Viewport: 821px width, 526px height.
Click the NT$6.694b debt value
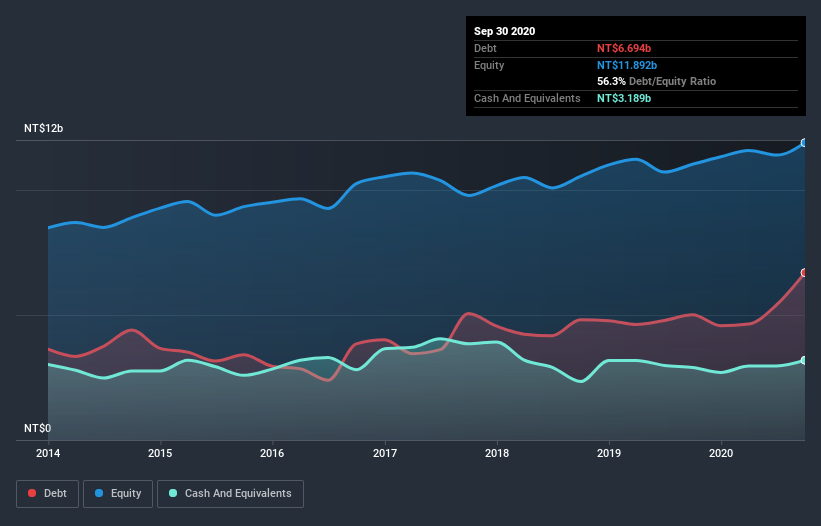624,48
